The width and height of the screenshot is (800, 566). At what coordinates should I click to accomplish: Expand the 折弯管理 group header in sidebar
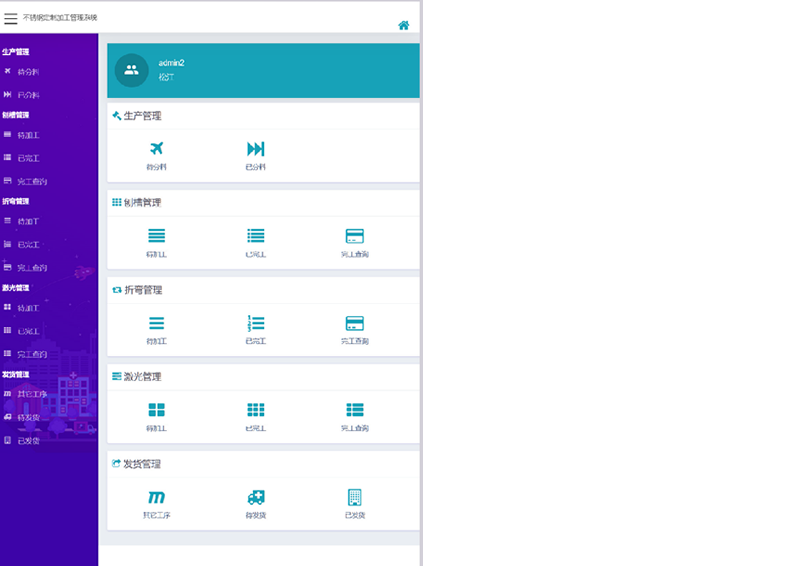click(16, 201)
